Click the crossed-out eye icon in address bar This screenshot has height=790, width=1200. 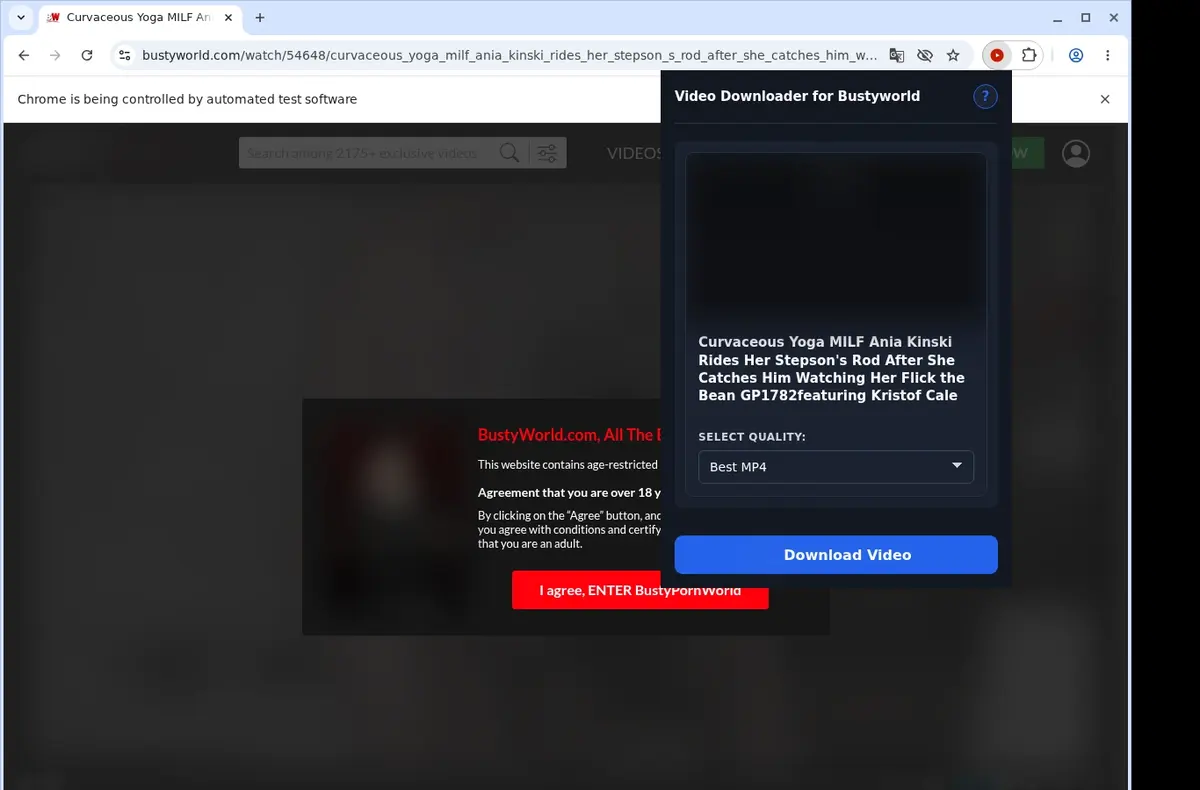(925, 56)
